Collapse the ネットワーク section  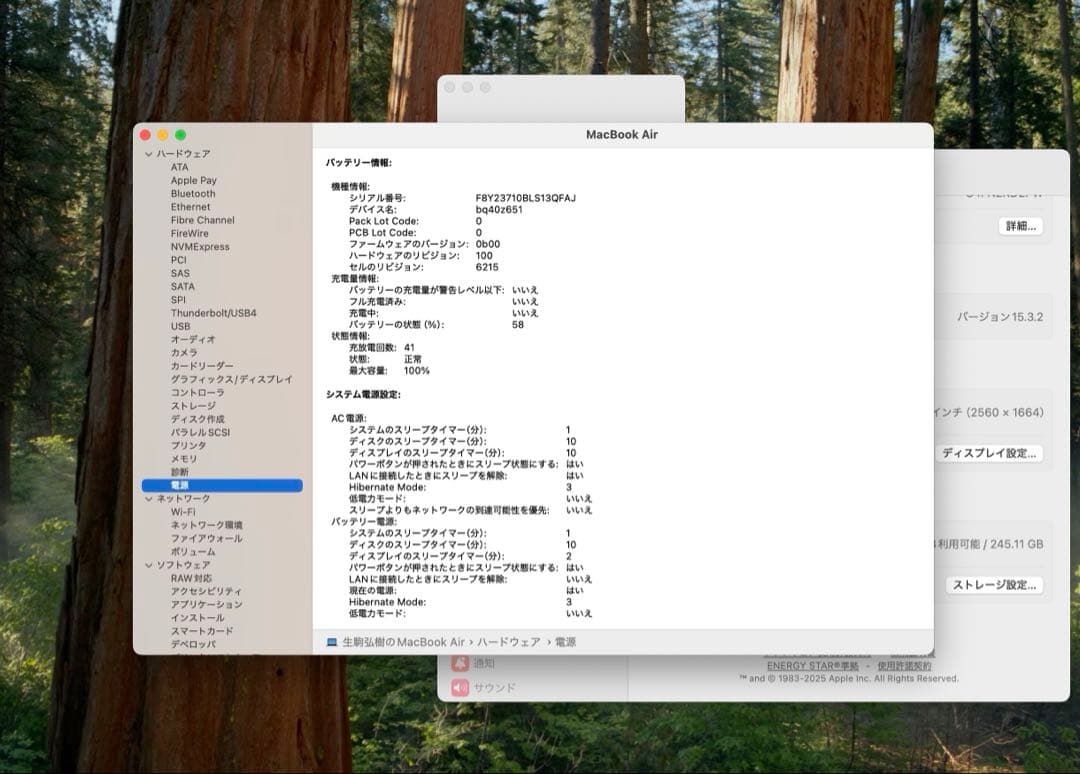(149, 498)
